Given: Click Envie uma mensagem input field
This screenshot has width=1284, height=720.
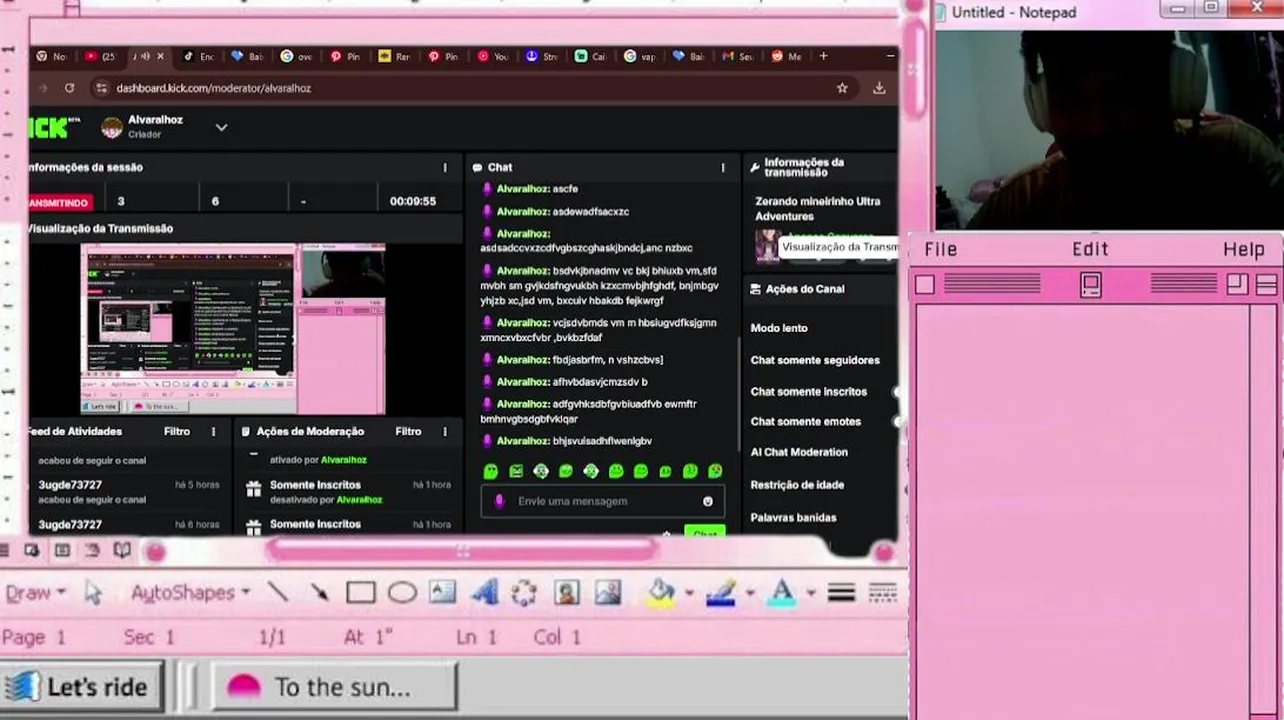Looking at the screenshot, I should click(602, 501).
